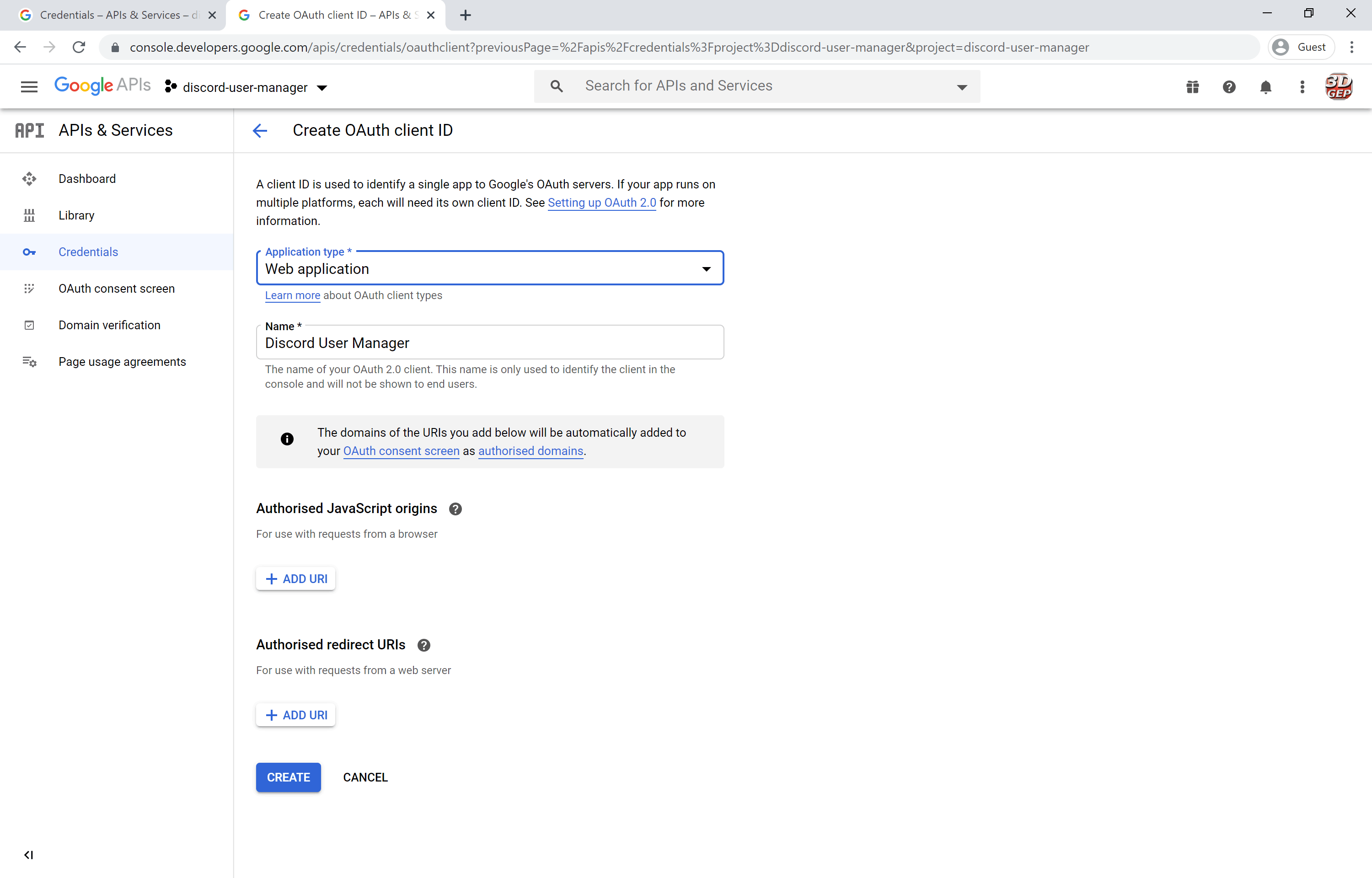Image resolution: width=1372 pixels, height=878 pixels.
Task: Click the Credentials key icon
Action: [29, 252]
